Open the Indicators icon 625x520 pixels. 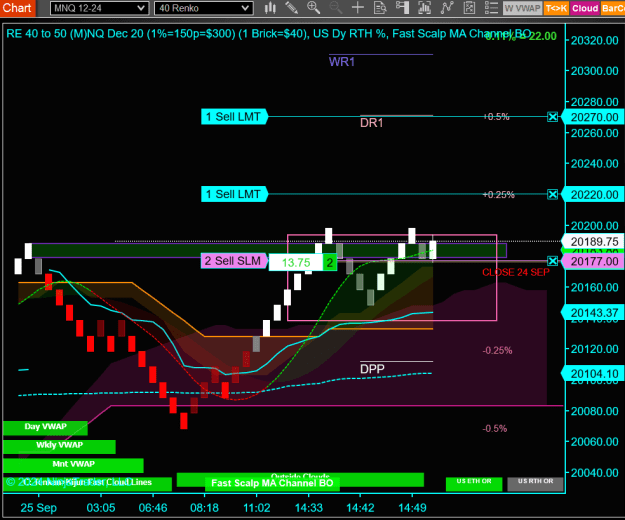click(x=447, y=8)
